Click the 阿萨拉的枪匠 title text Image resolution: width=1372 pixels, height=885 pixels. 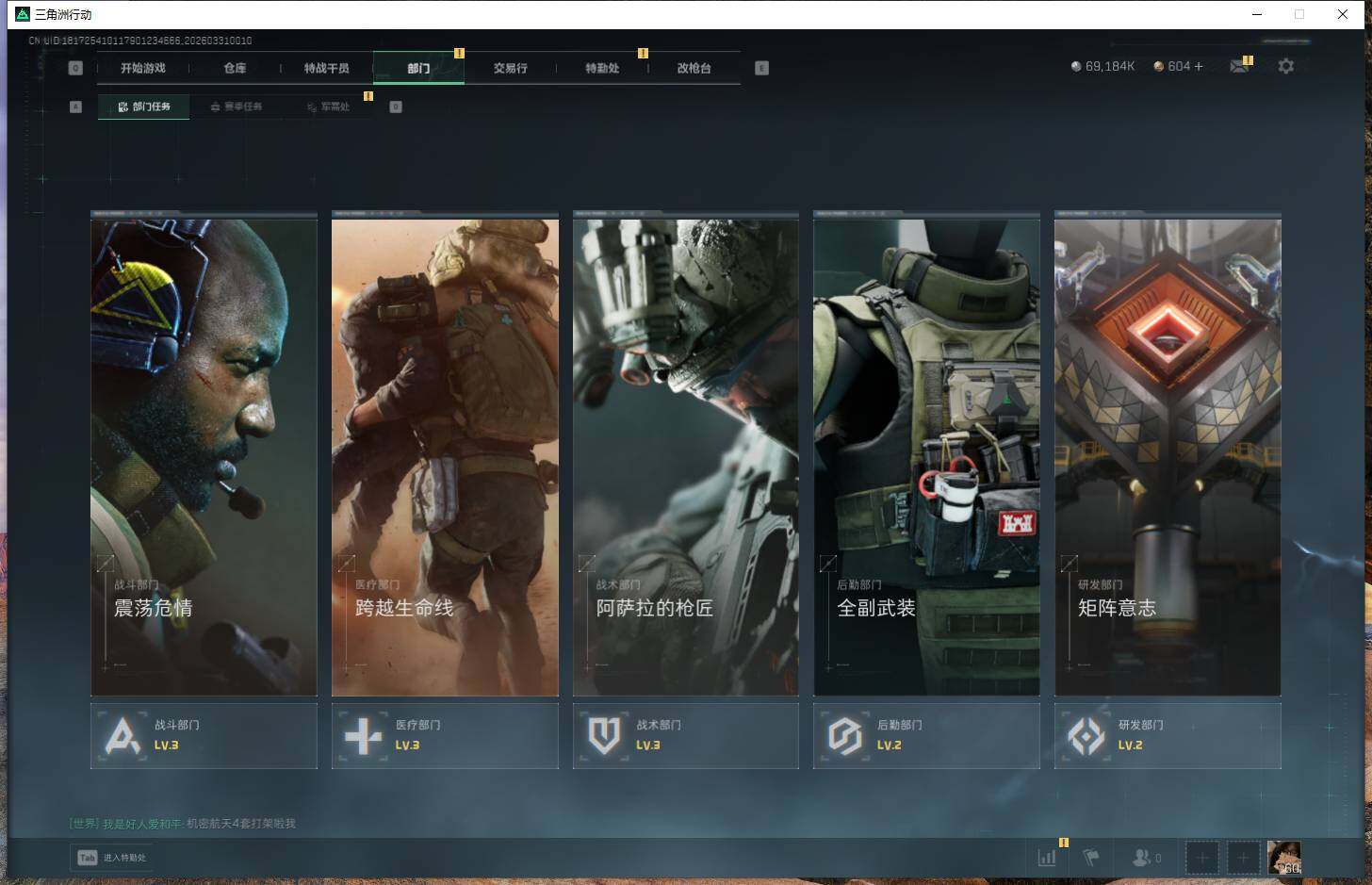tap(654, 608)
